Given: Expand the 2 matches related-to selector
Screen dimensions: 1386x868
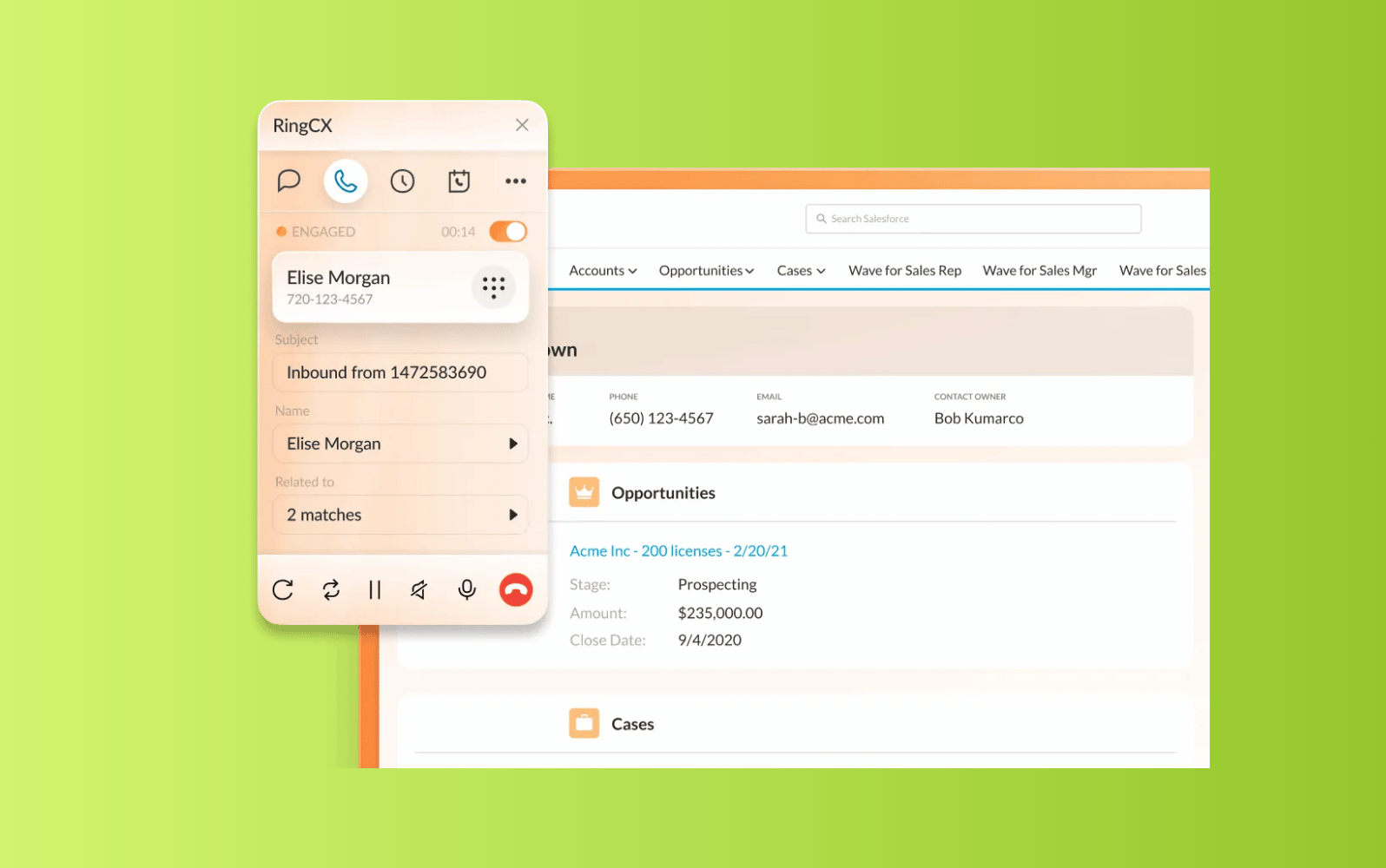Looking at the screenshot, I should point(400,515).
